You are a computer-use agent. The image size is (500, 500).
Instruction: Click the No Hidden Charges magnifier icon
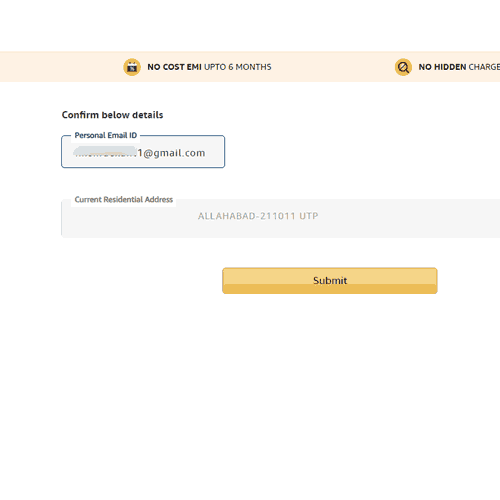coord(403,67)
